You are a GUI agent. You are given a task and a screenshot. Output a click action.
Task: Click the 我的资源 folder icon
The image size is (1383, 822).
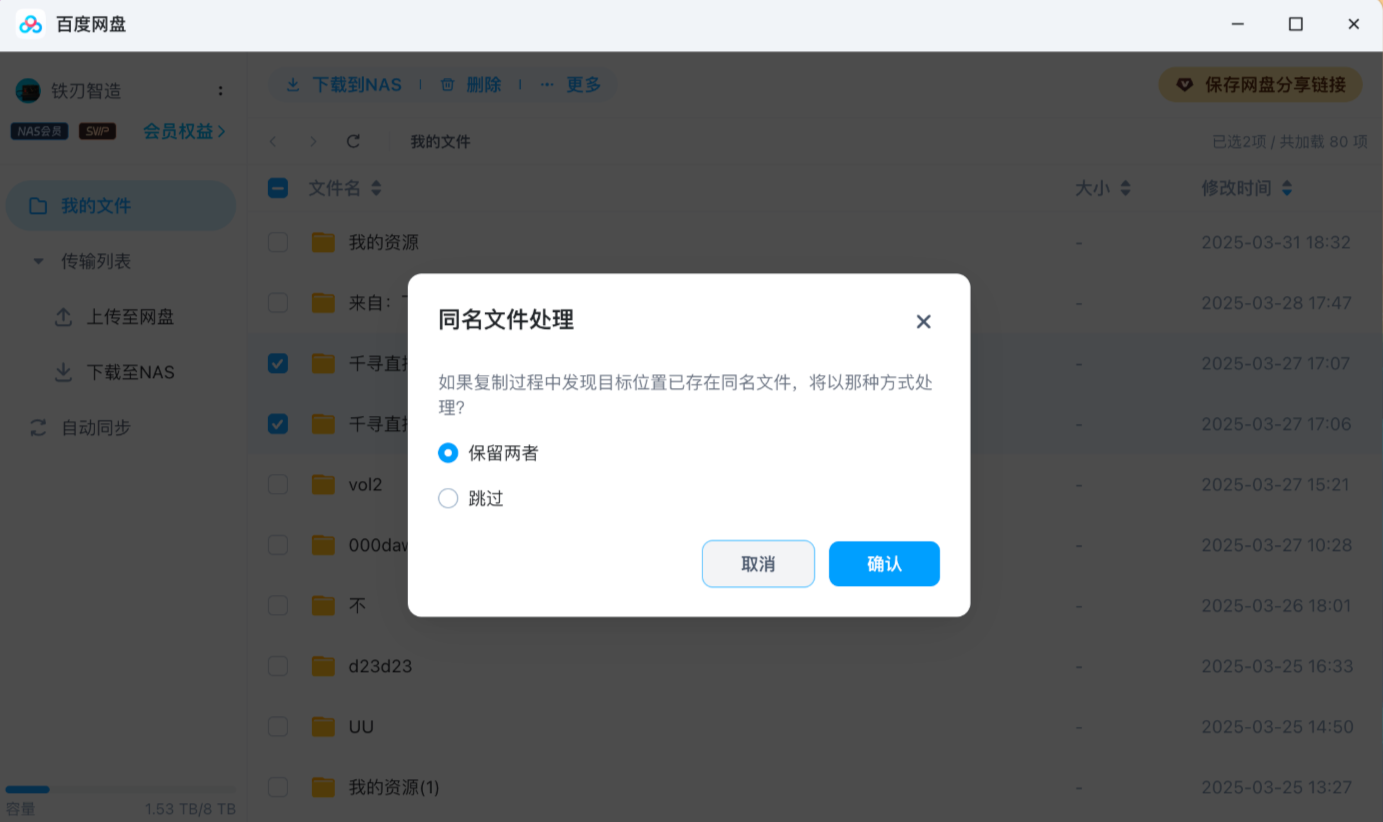(323, 242)
